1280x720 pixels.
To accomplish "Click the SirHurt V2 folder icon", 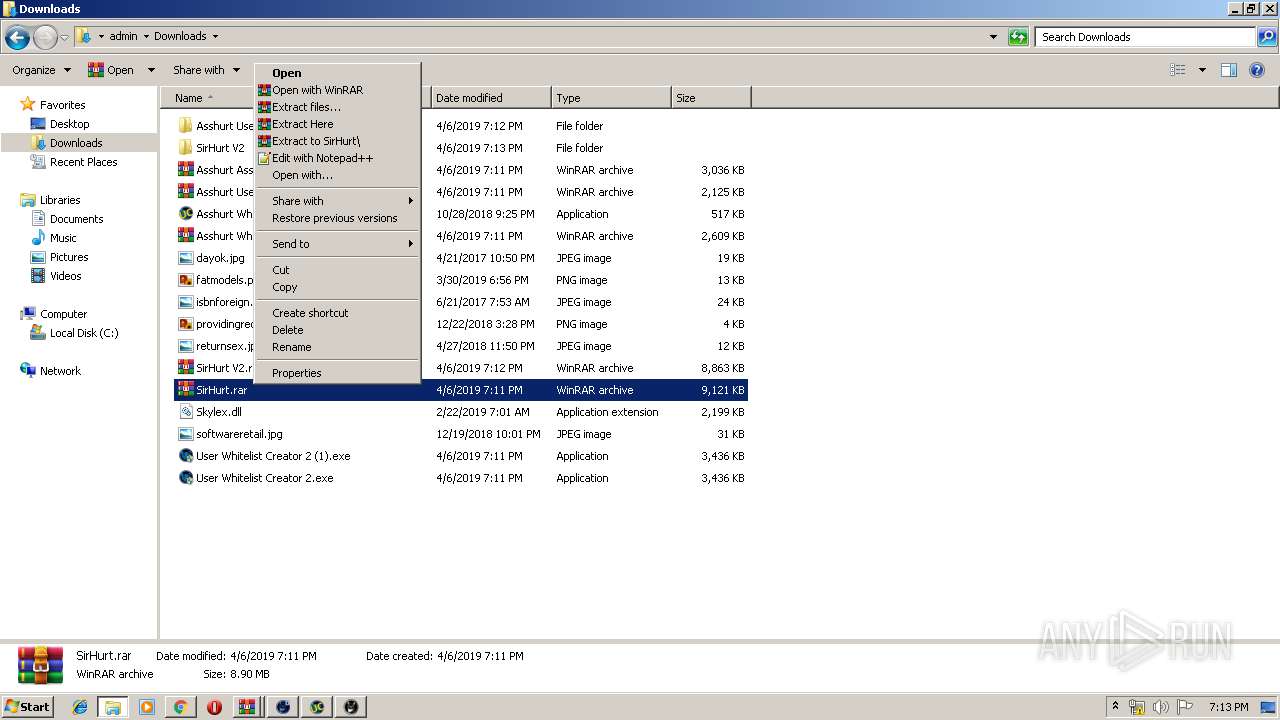I will coord(185,148).
